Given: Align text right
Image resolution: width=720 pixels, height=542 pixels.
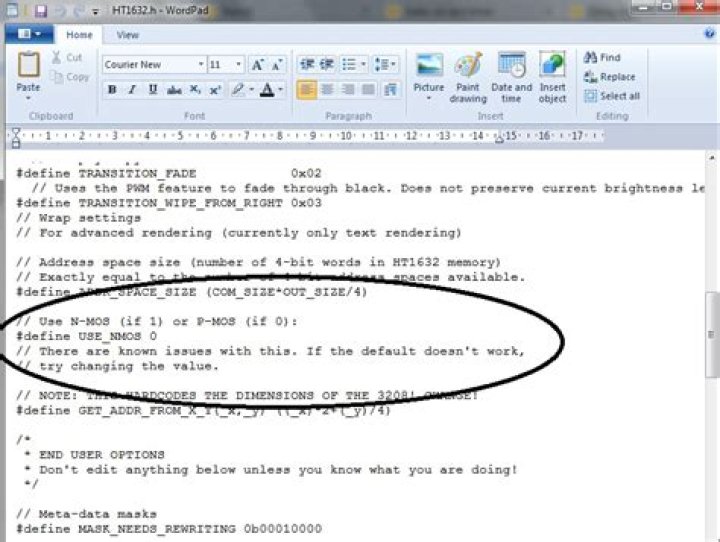Looking at the screenshot, I should click(x=348, y=90).
